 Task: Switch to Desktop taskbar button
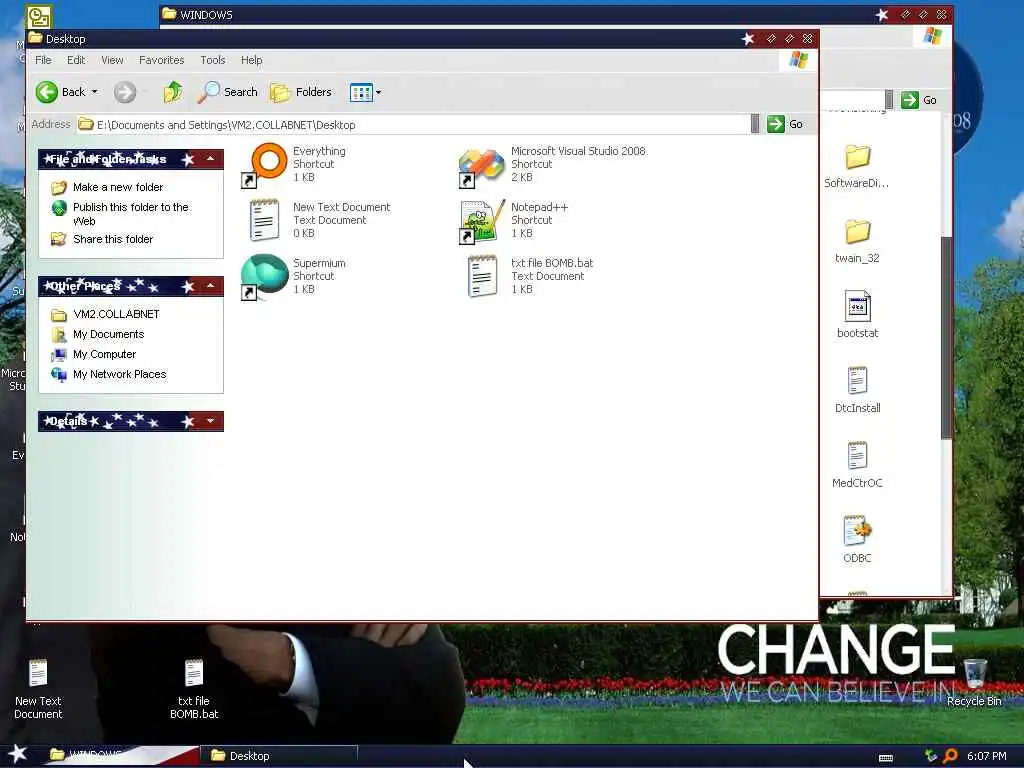pos(281,756)
